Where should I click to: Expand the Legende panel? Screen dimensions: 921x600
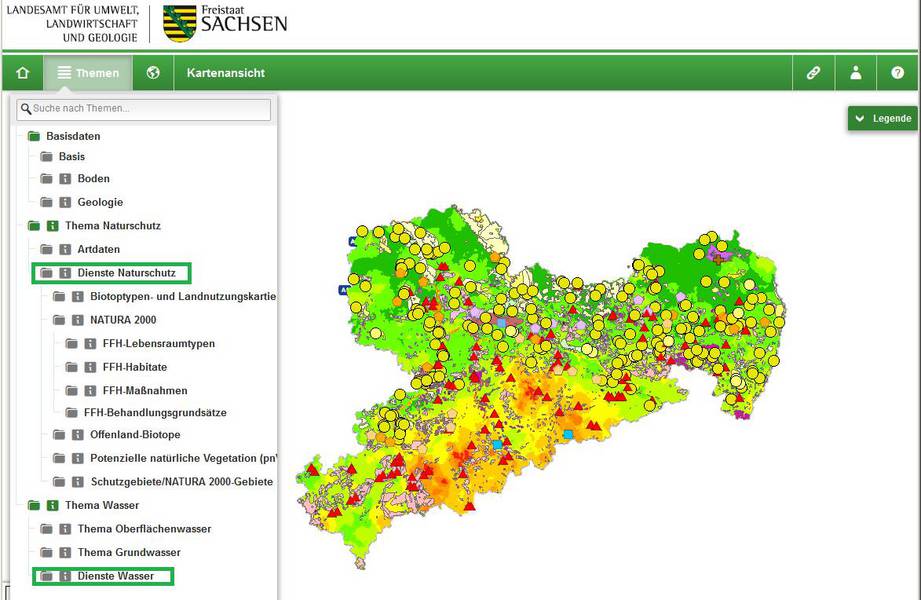[x=883, y=118]
